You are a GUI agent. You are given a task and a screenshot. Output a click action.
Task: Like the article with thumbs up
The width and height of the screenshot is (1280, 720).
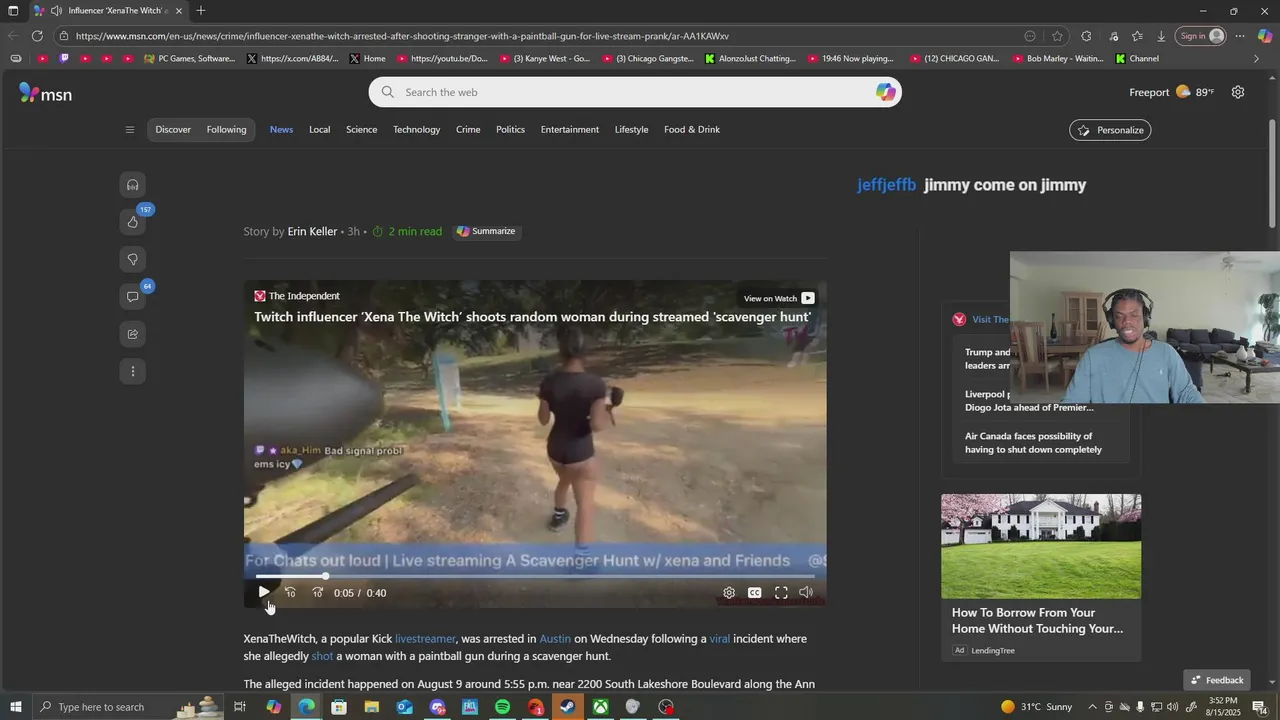pos(132,222)
